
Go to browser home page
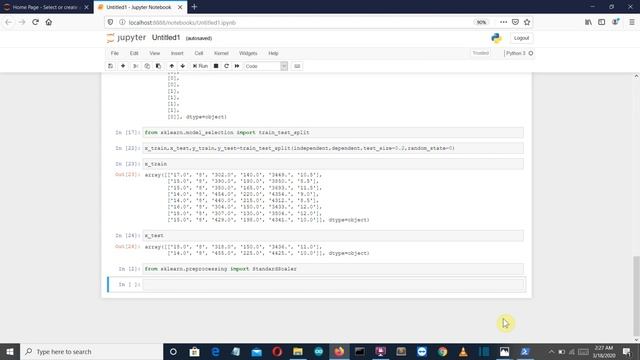[49, 22]
